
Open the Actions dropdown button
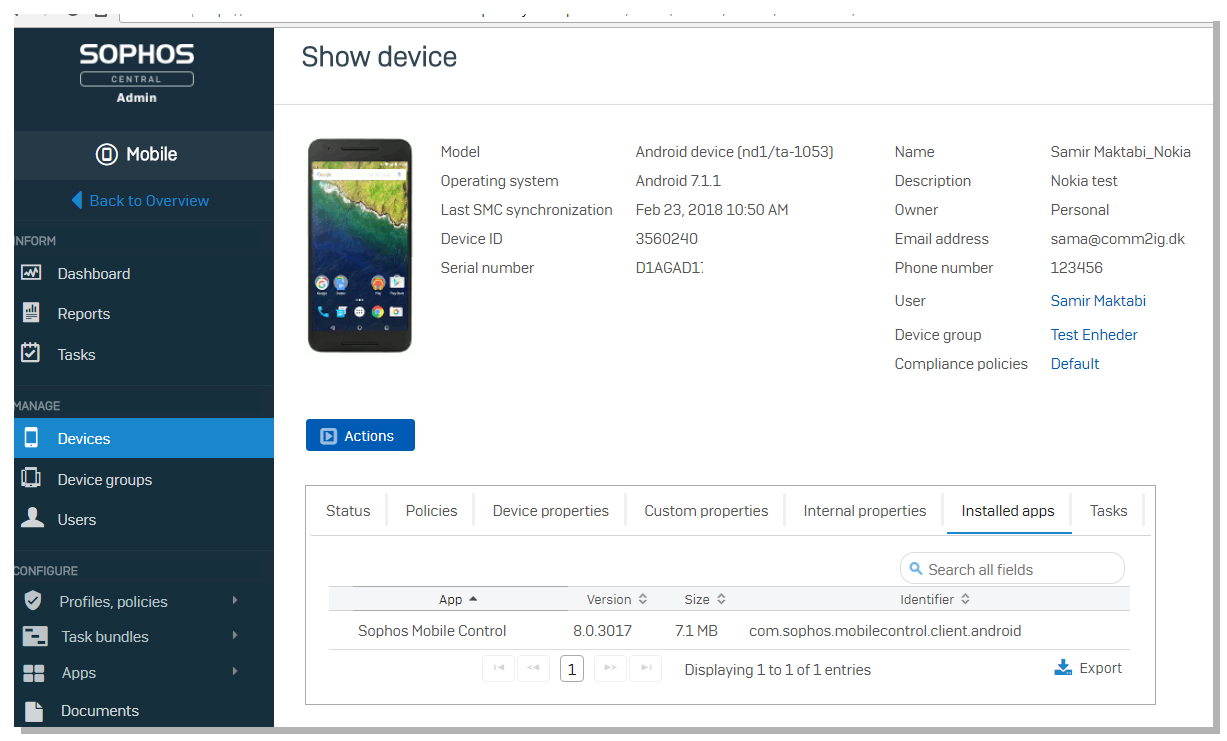360,436
